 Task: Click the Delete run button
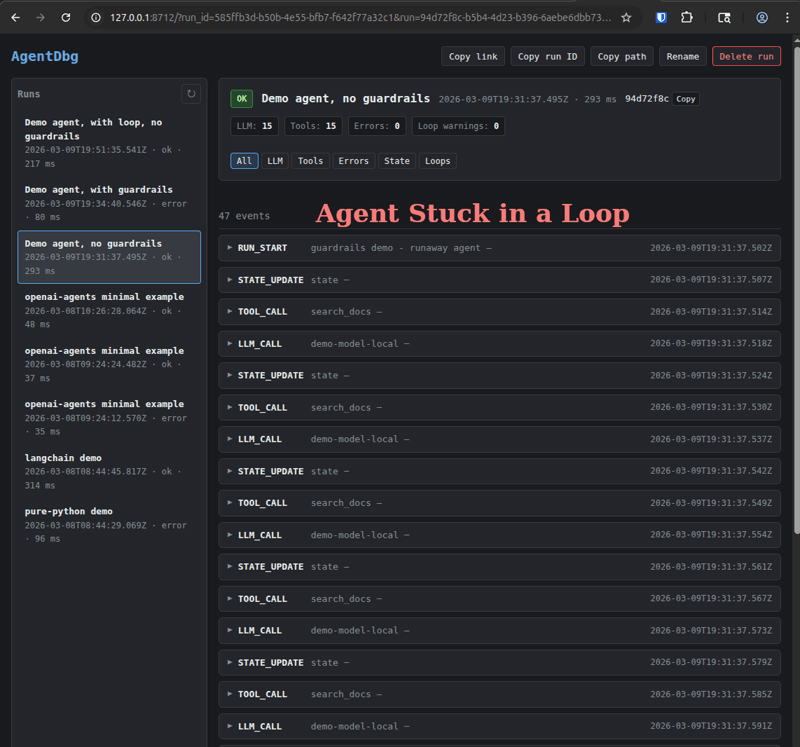746,56
